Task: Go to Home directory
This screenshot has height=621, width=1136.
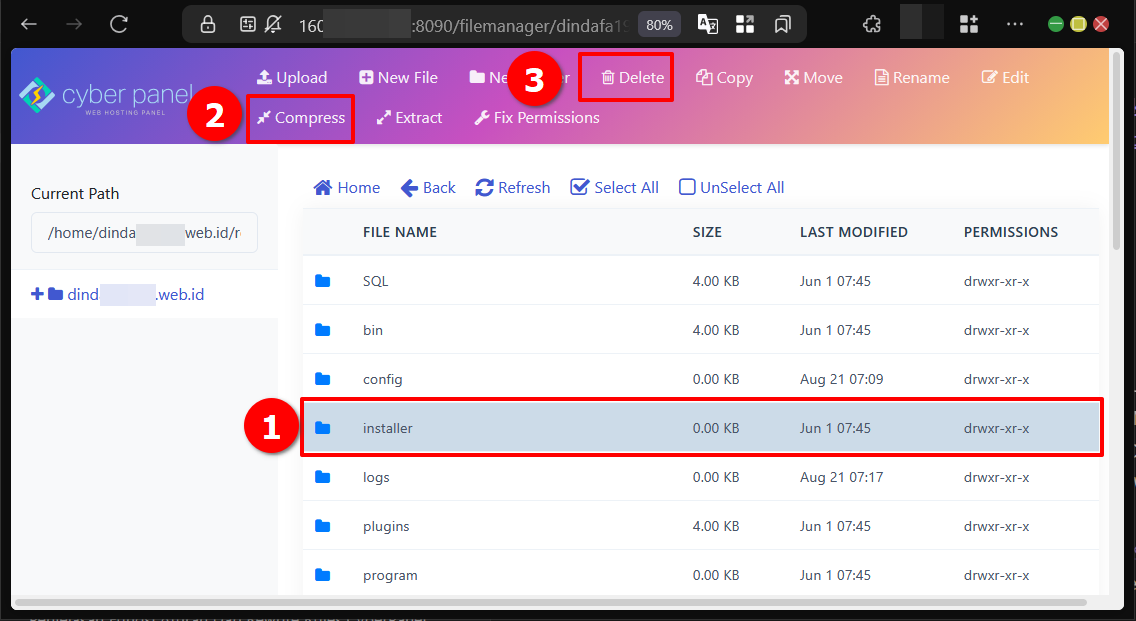Action: [x=346, y=188]
